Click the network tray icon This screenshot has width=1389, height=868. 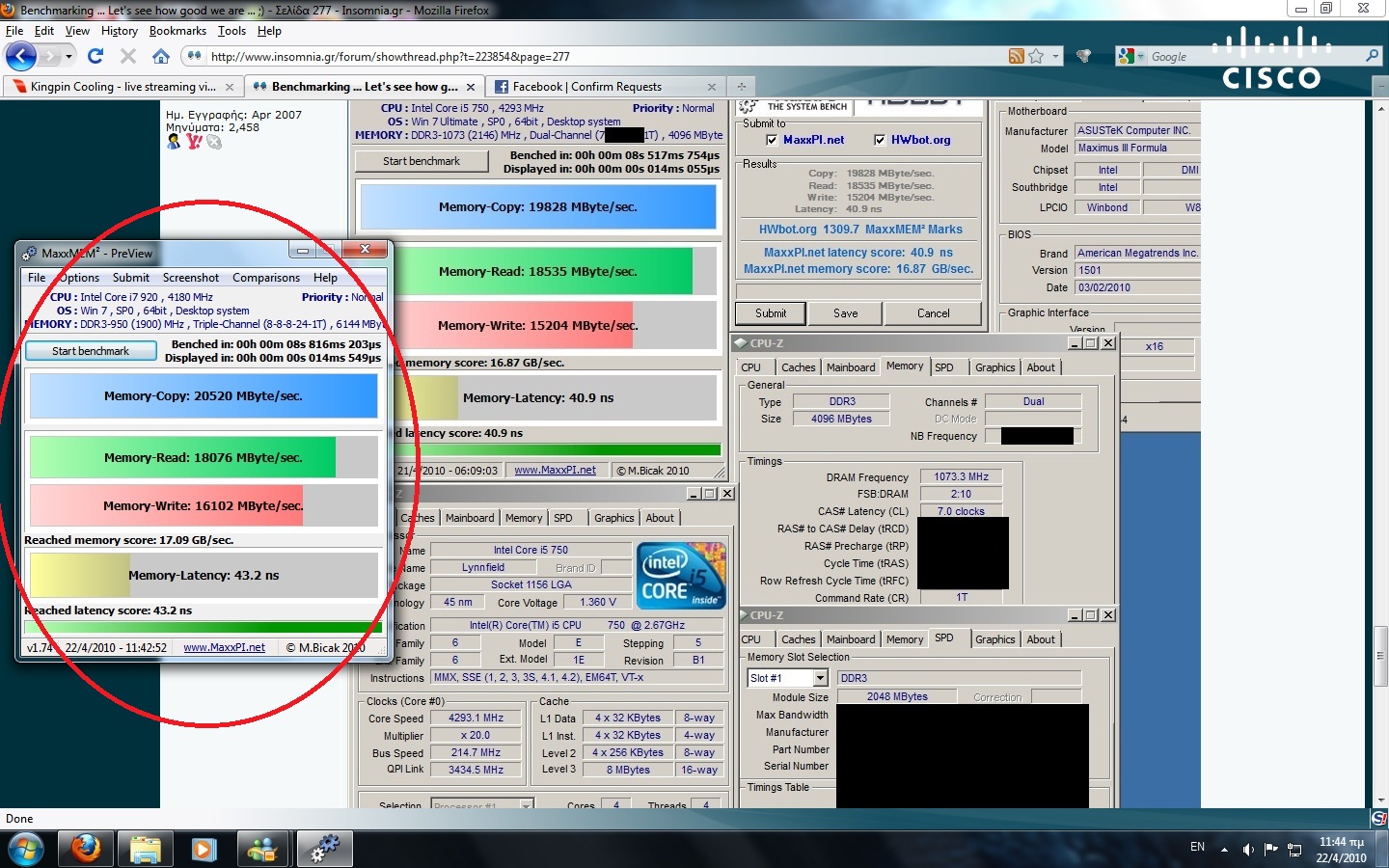click(x=1294, y=849)
